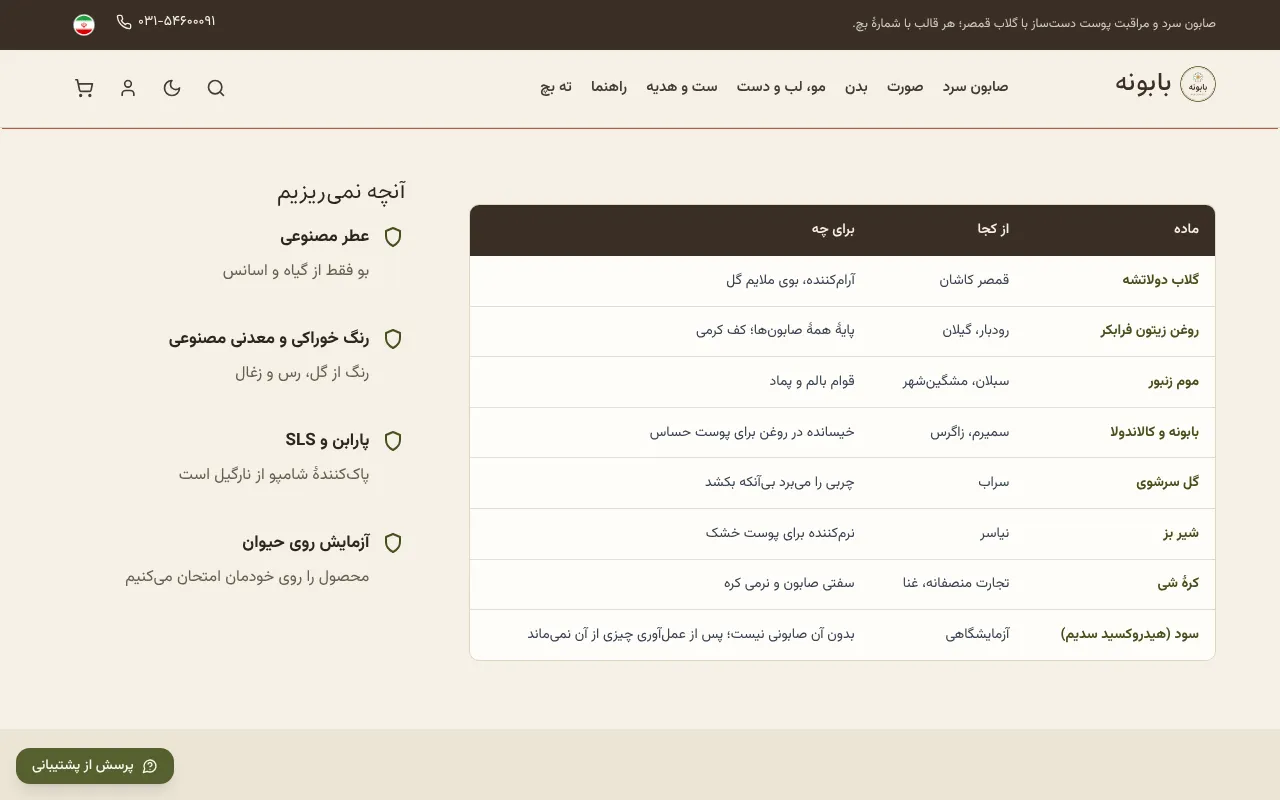Open search with the magnifier icon
Image resolution: width=1280 pixels, height=800 pixels.
[216, 88]
